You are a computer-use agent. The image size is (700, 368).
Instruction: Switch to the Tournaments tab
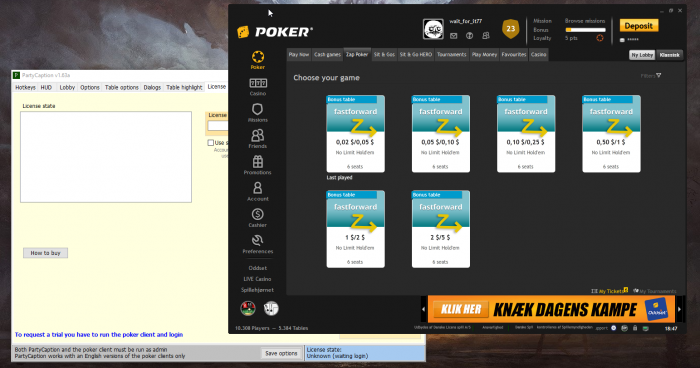[x=451, y=54]
